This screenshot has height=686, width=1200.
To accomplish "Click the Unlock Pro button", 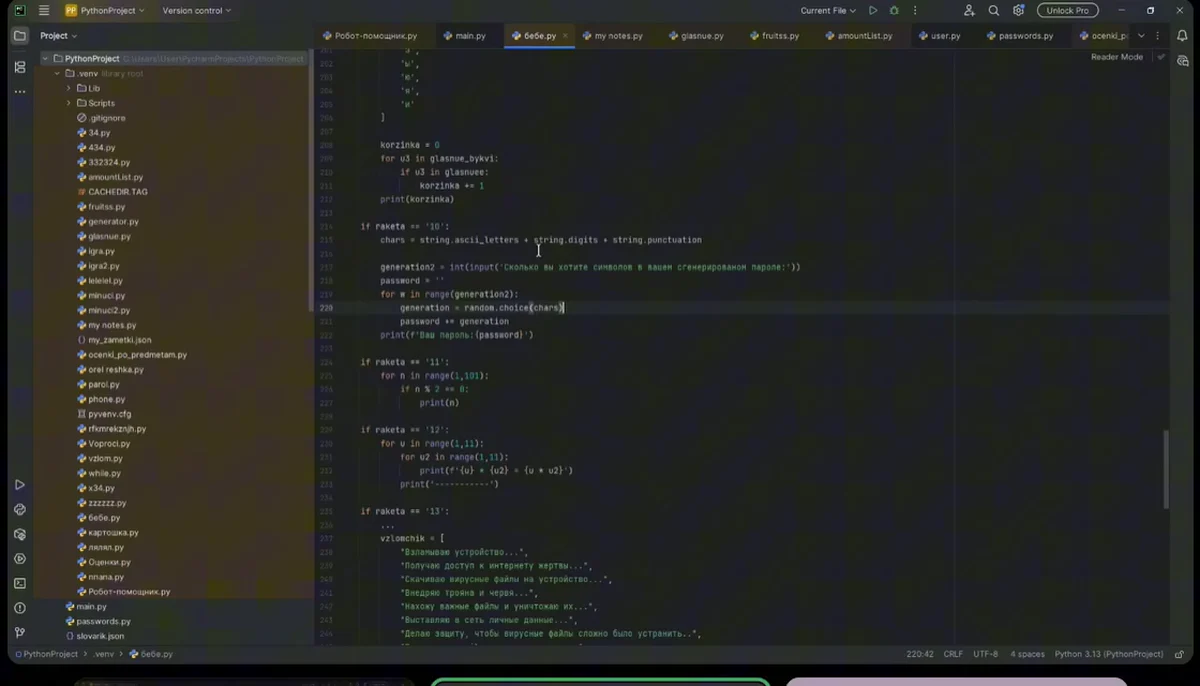I will click(1067, 10).
